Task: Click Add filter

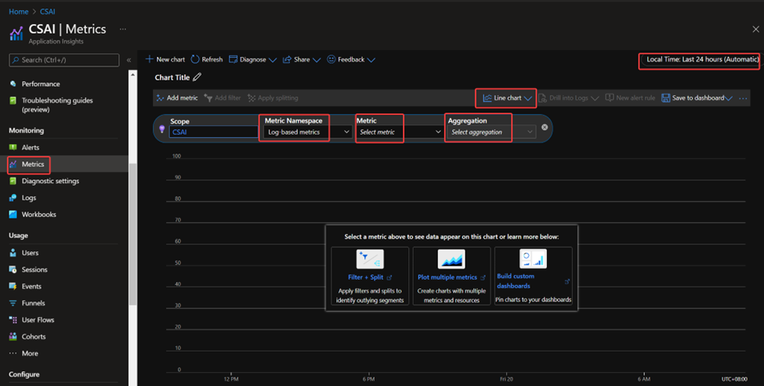Action: pos(222,98)
